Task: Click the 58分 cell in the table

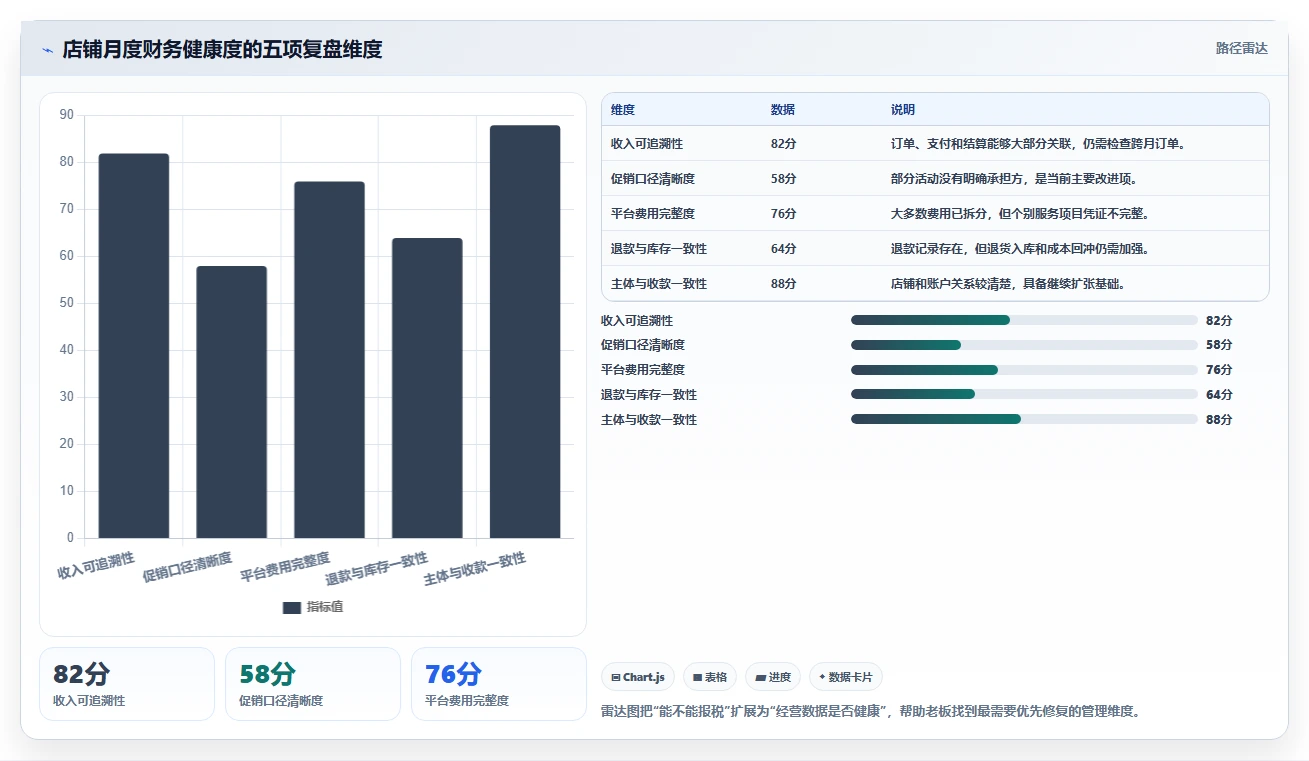Action: [x=784, y=179]
